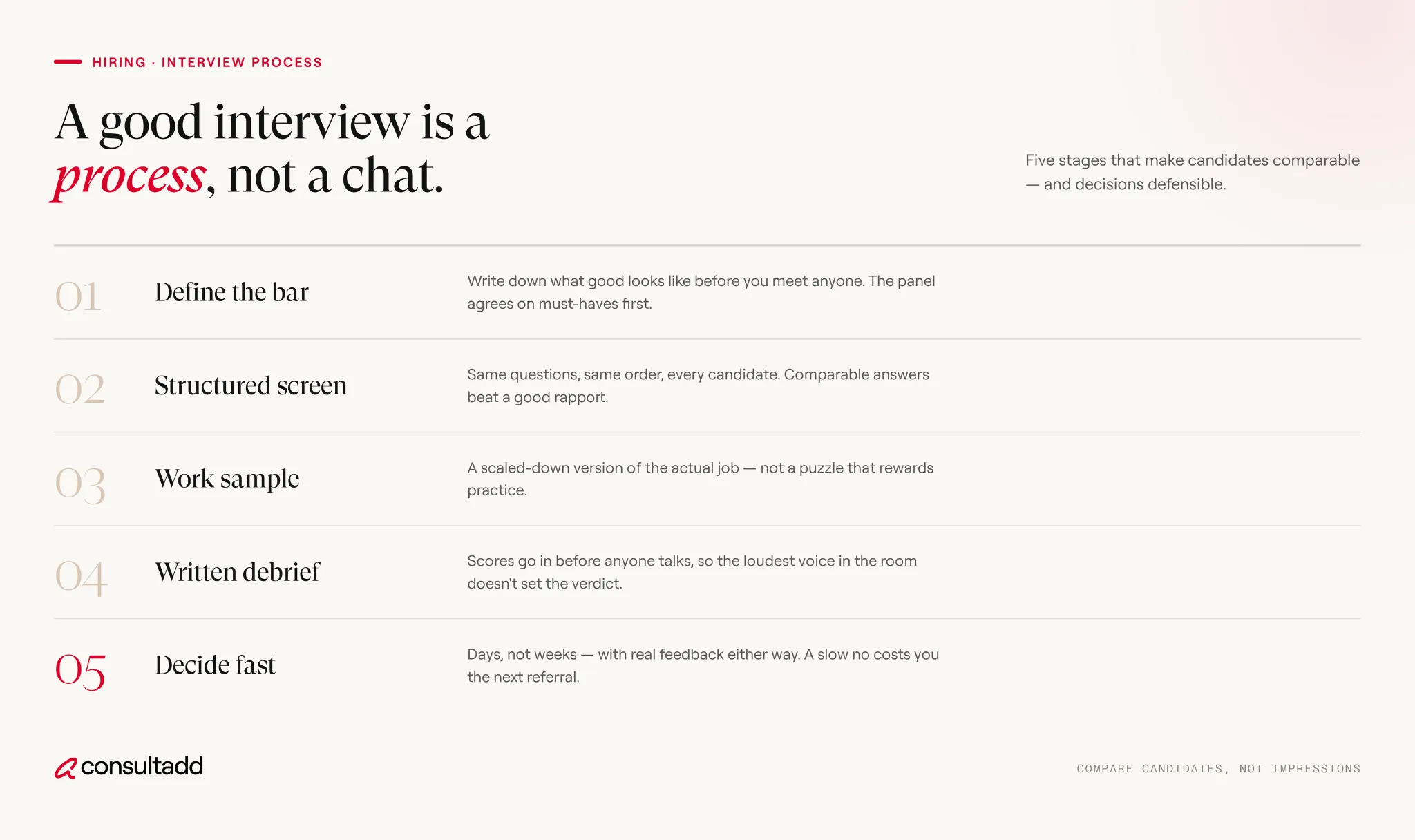Click the Days, not weeks description

703,665
